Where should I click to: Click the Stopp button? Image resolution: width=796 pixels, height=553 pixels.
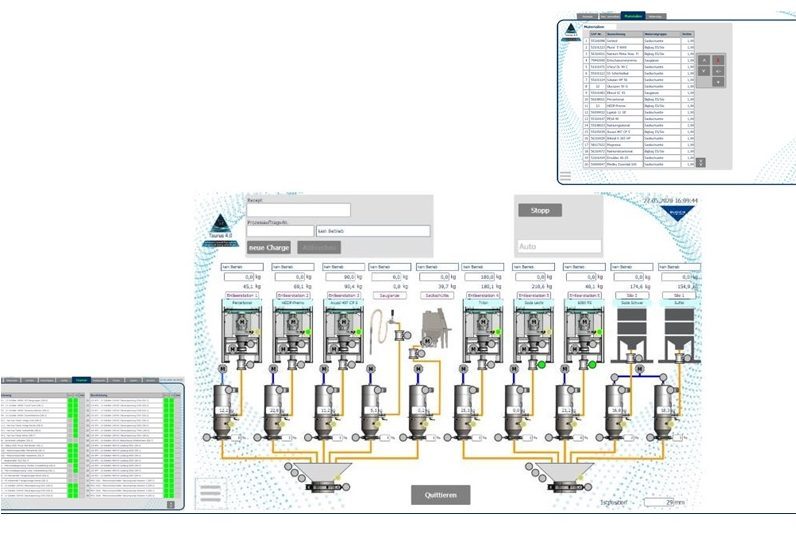[x=540, y=210]
